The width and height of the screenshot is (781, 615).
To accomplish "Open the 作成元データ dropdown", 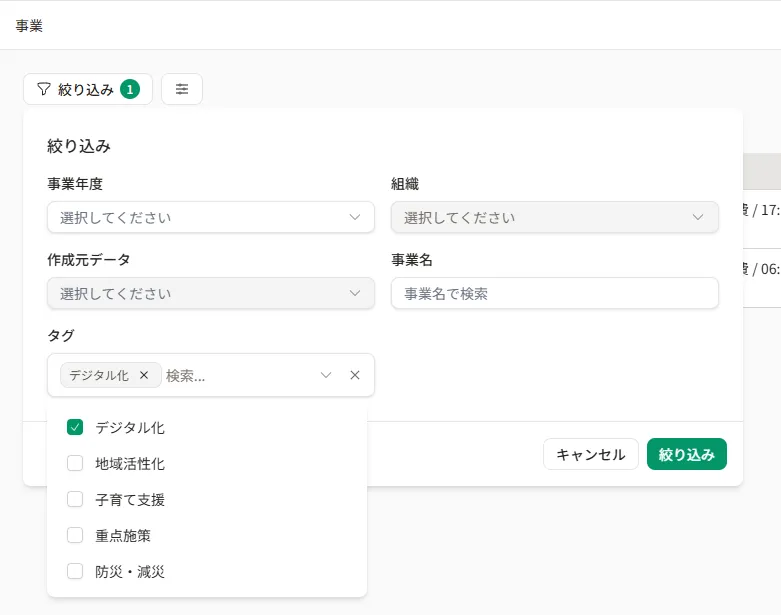I will [x=211, y=293].
